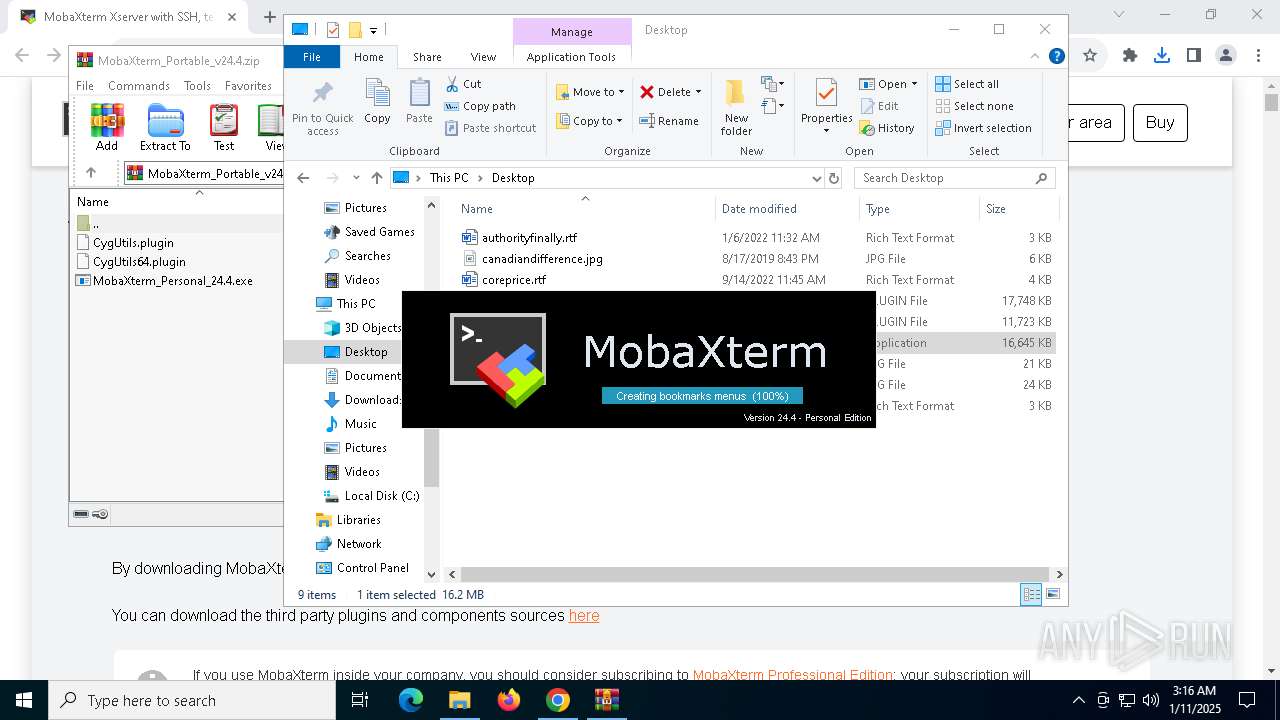
Task: Click WinRAR Add toolbar icon
Action: coord(107,127)
